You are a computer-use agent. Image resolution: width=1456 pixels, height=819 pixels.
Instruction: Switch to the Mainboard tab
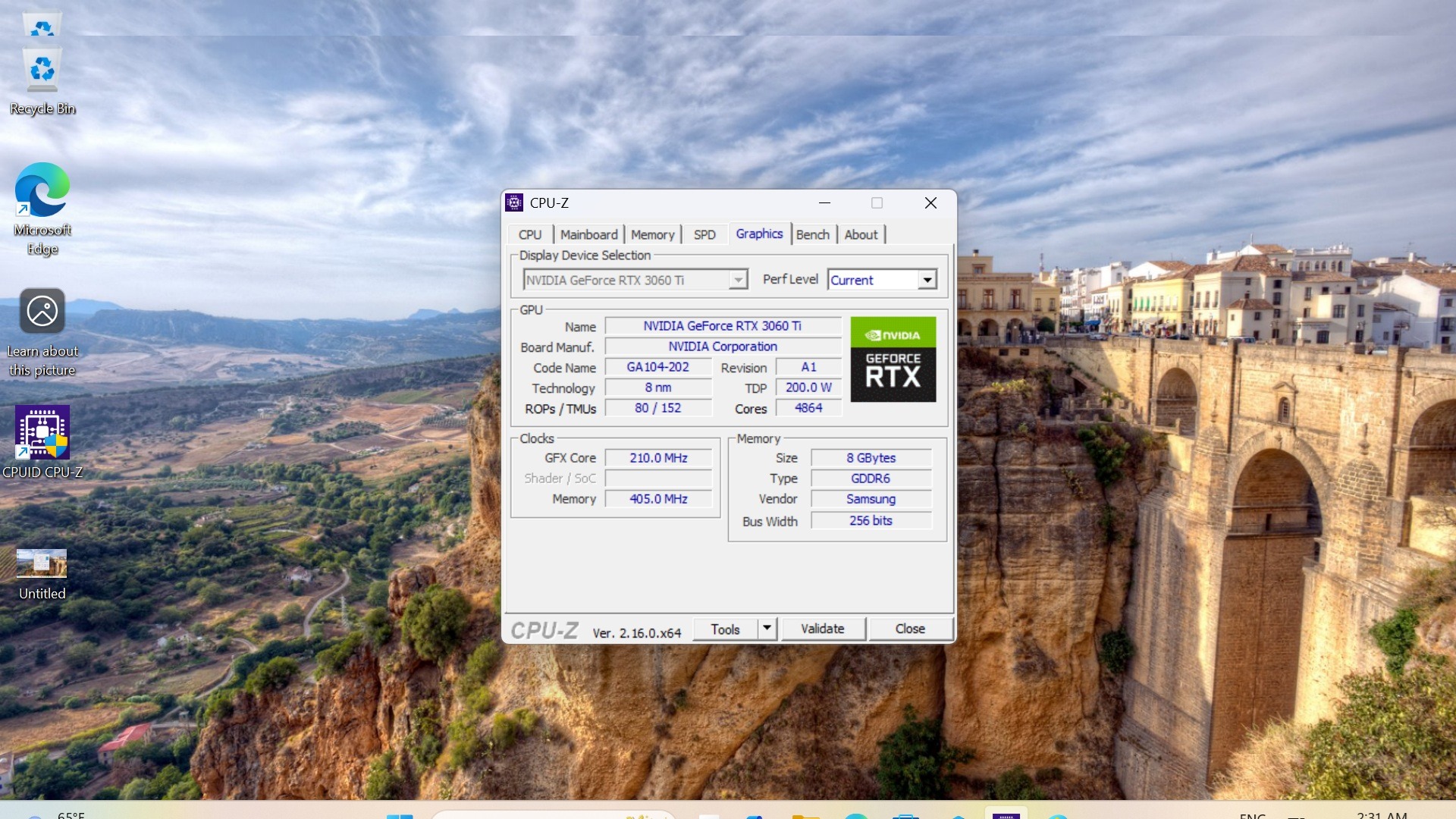tap(588, 234)
